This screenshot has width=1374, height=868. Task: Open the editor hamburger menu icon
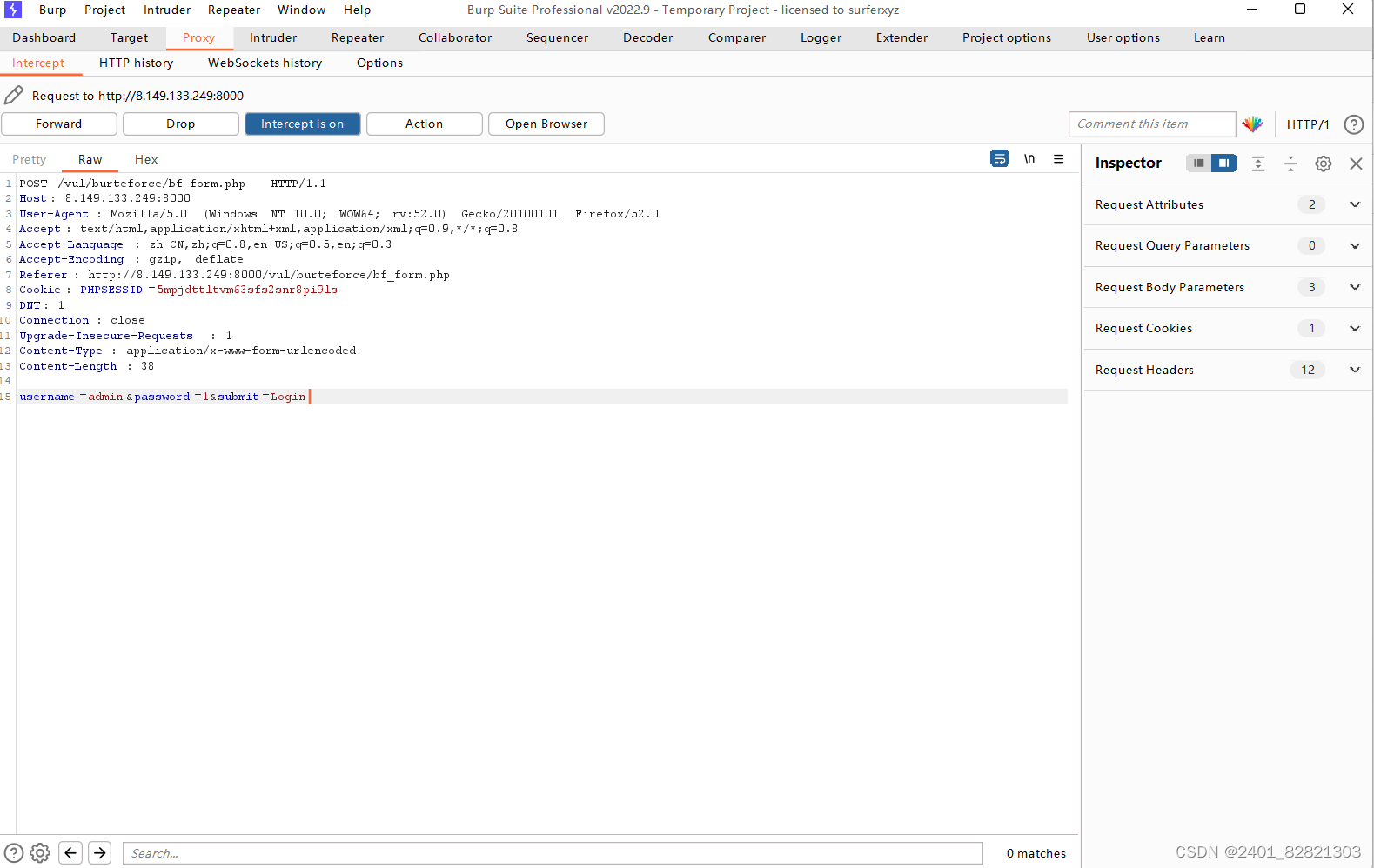[1058, 158]
